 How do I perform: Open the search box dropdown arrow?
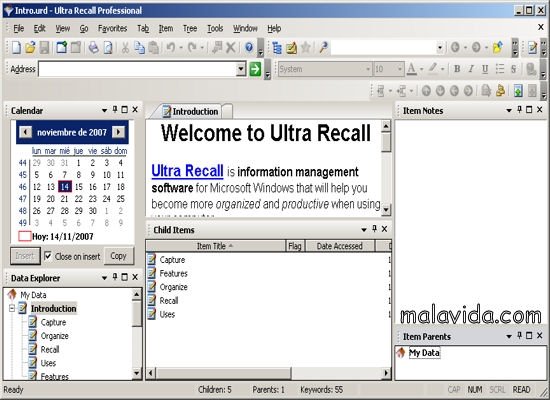(440, 47)
